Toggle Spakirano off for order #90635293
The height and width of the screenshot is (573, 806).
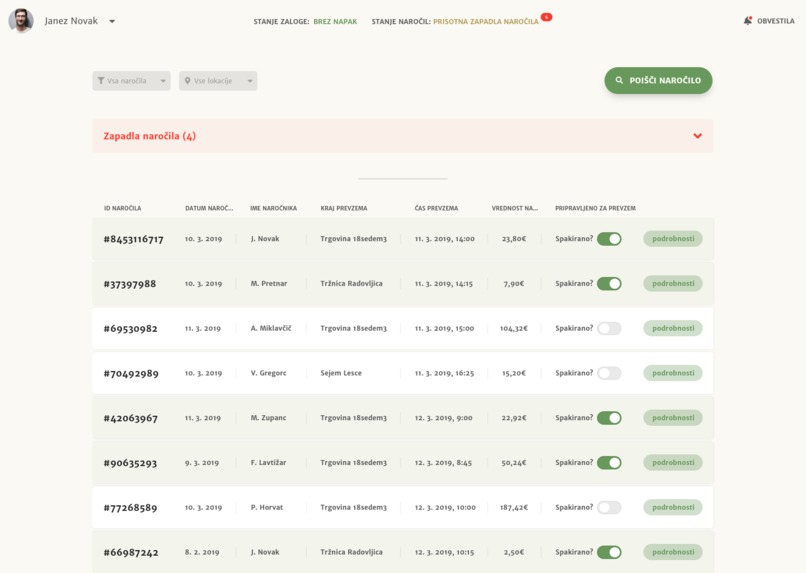[x=609, y=463]
